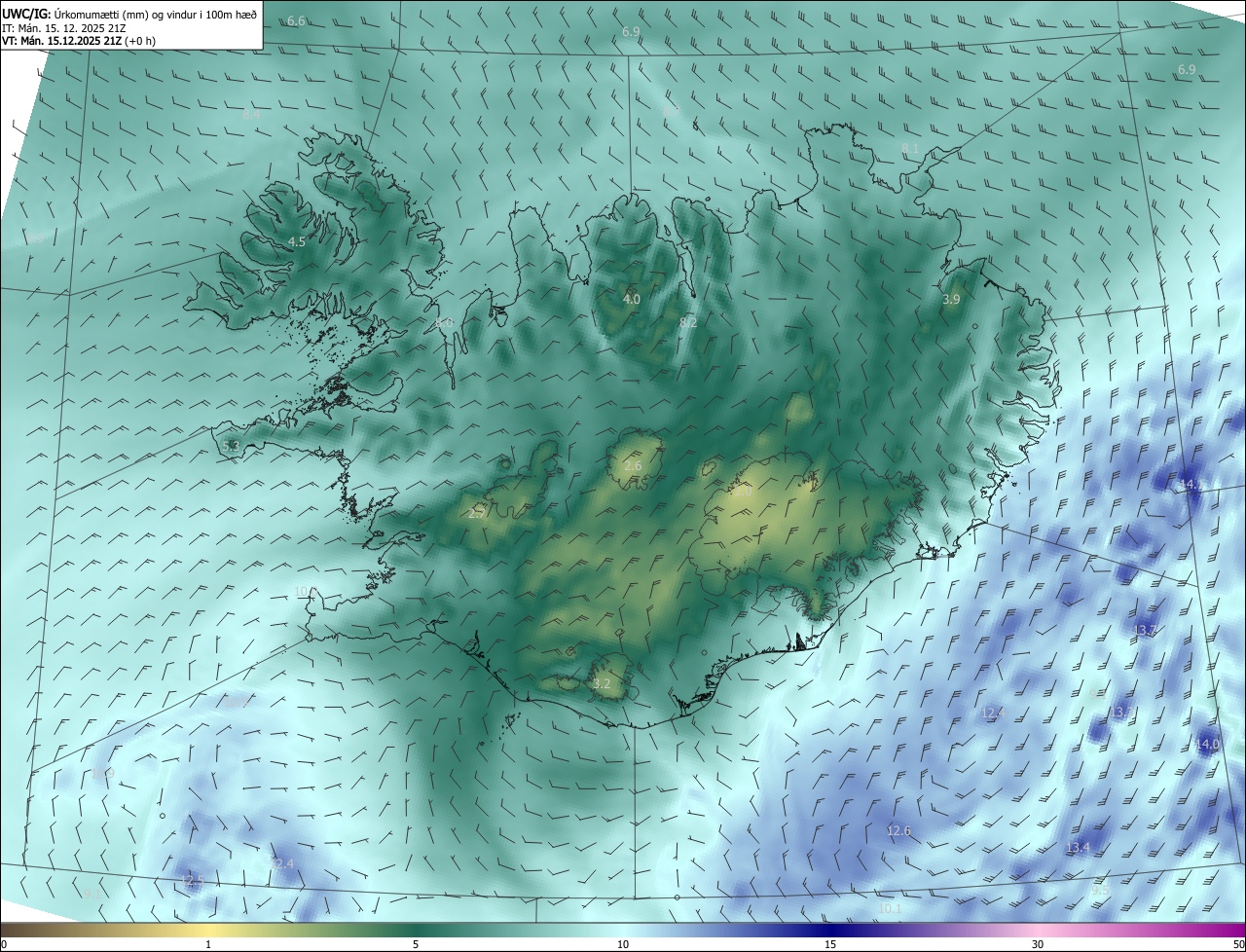Click the 4.0 value label in north Iceland
The image size is (1246, 952).
pos(632,299)
